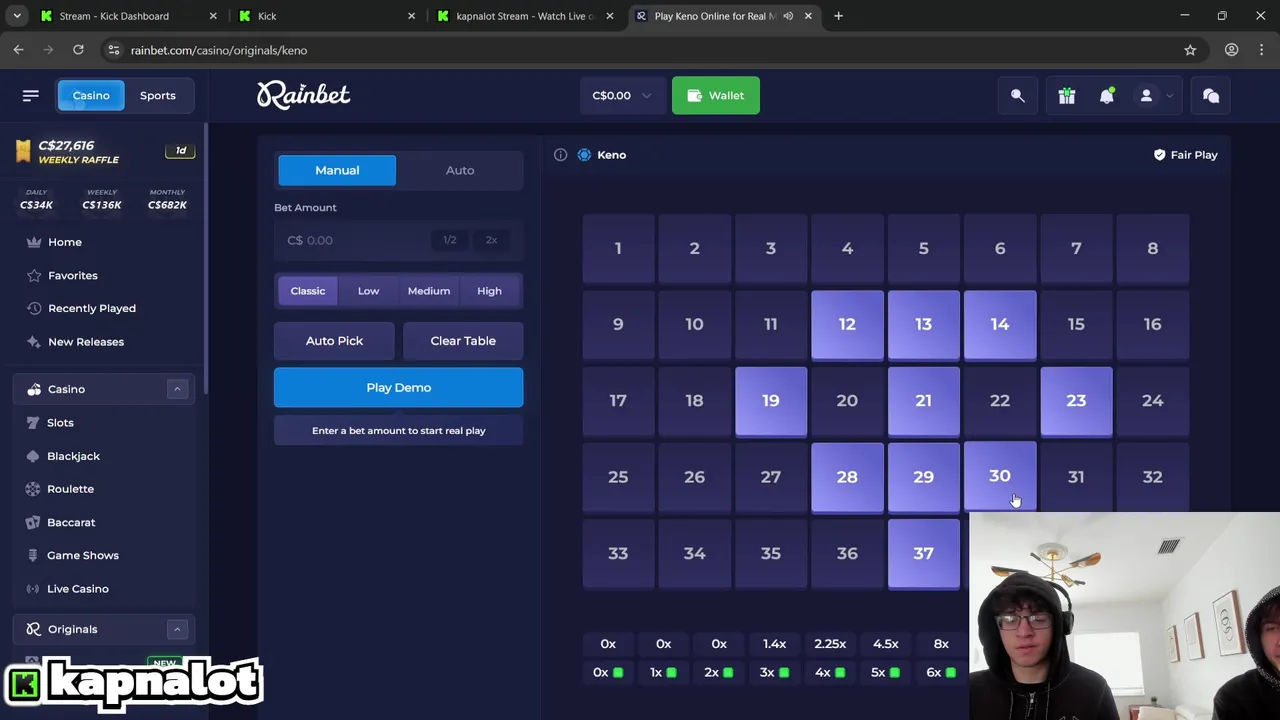Click the Keno info icon
Image resolution: width=1280 pixels, height=720 pixels.
[560, 155]
